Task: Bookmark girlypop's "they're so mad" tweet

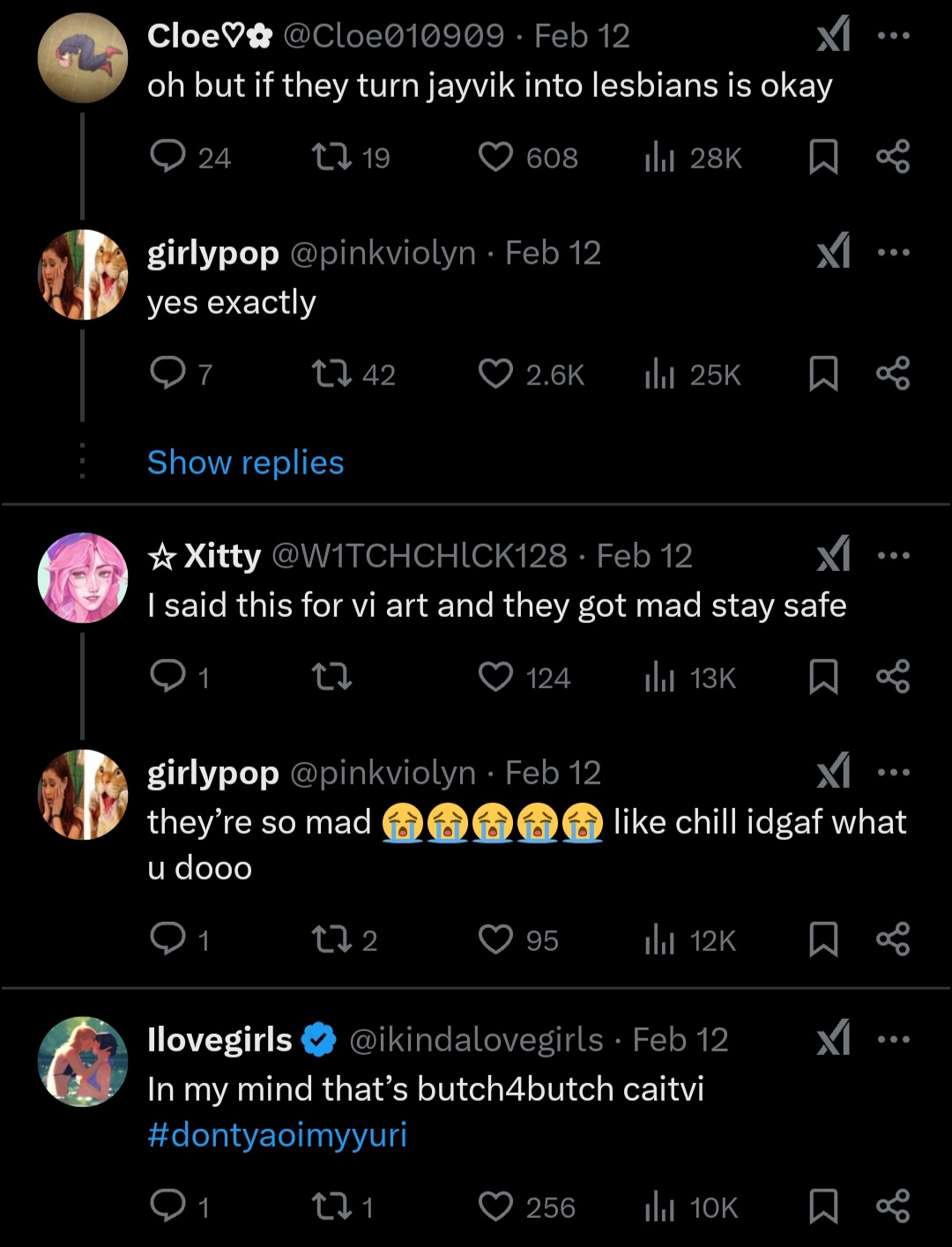Action: [823, 939]
